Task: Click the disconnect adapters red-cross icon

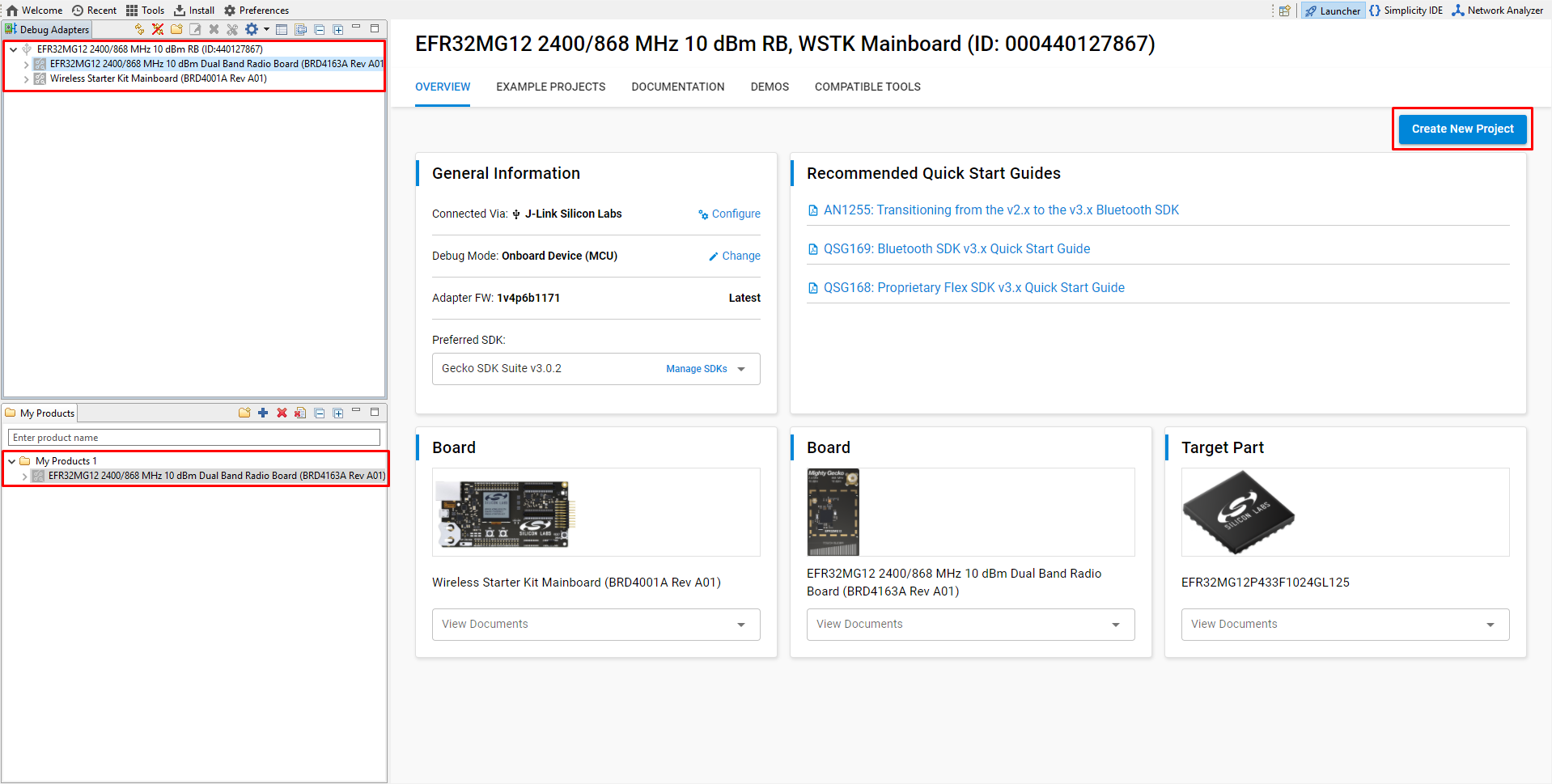Action: click(158, 29)
